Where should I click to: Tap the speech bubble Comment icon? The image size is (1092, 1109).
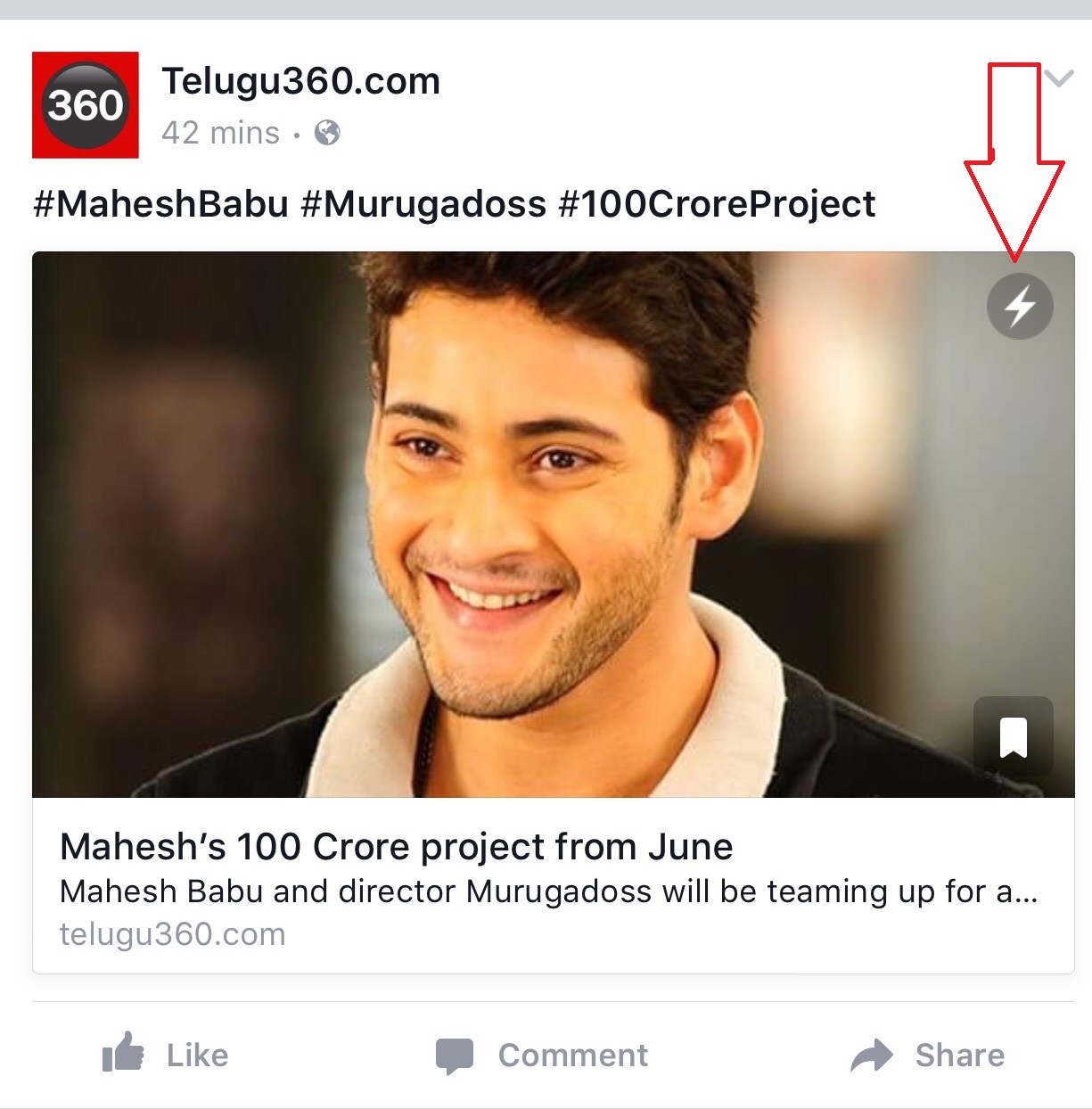(x=455, y=1056)
